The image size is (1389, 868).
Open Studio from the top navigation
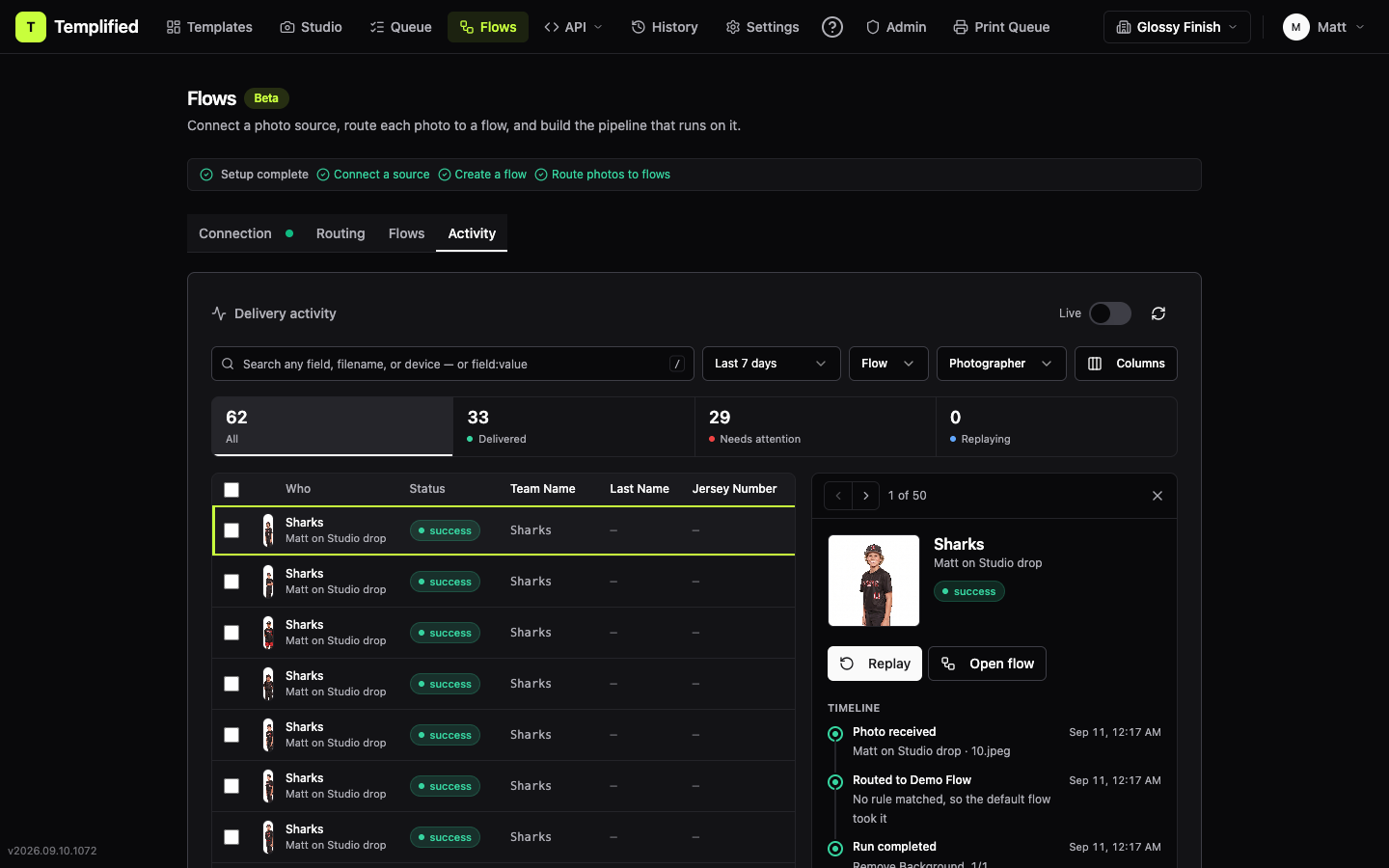(x=311, y=27)
